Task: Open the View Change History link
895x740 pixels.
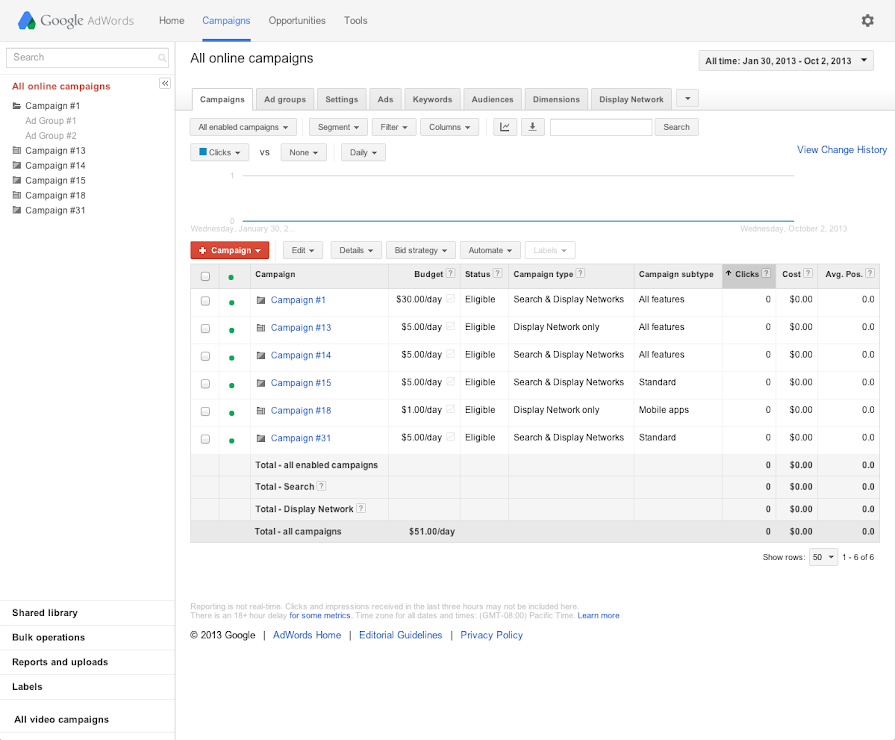Action: click(x=841, y=150)
